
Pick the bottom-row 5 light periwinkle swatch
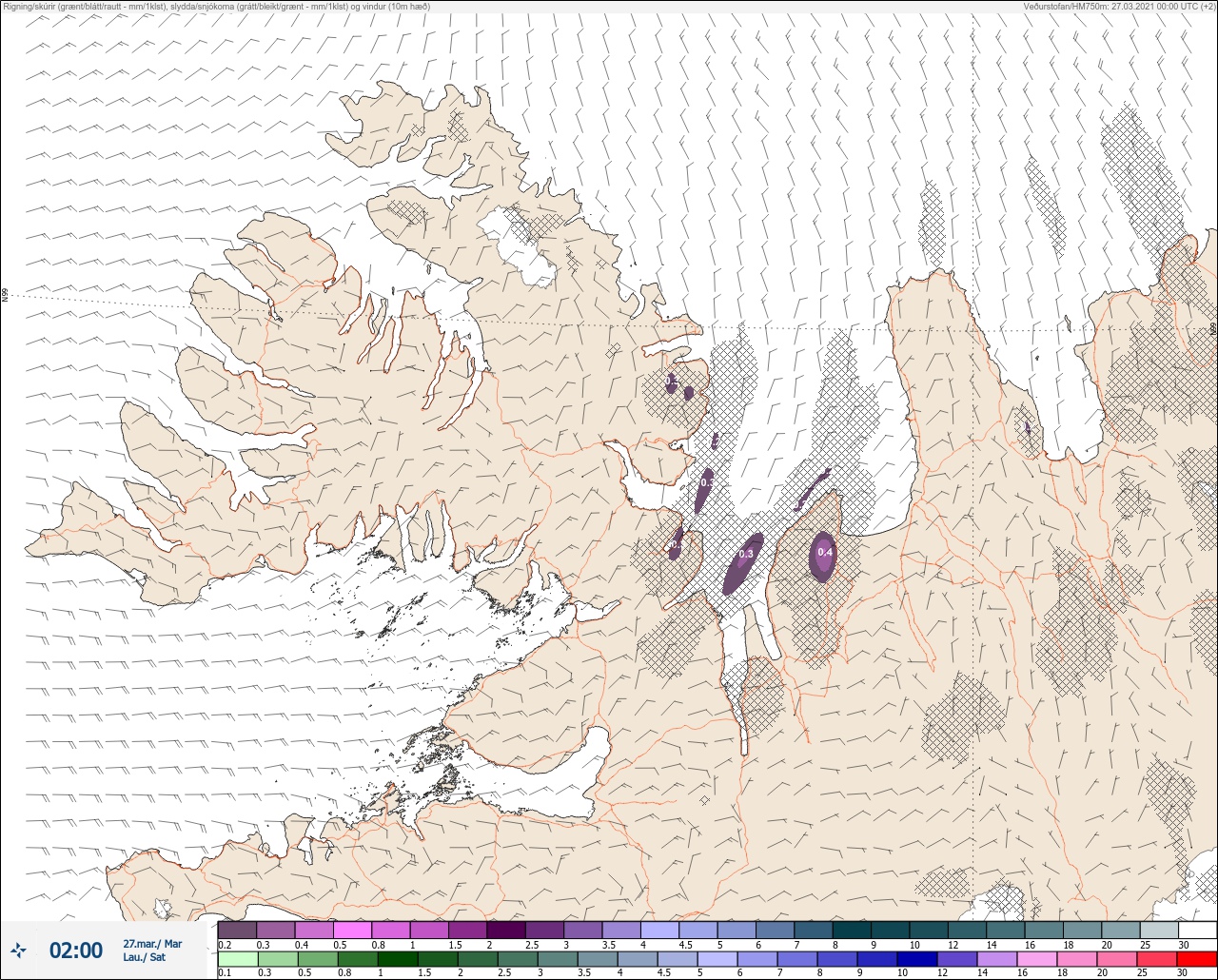717,959
